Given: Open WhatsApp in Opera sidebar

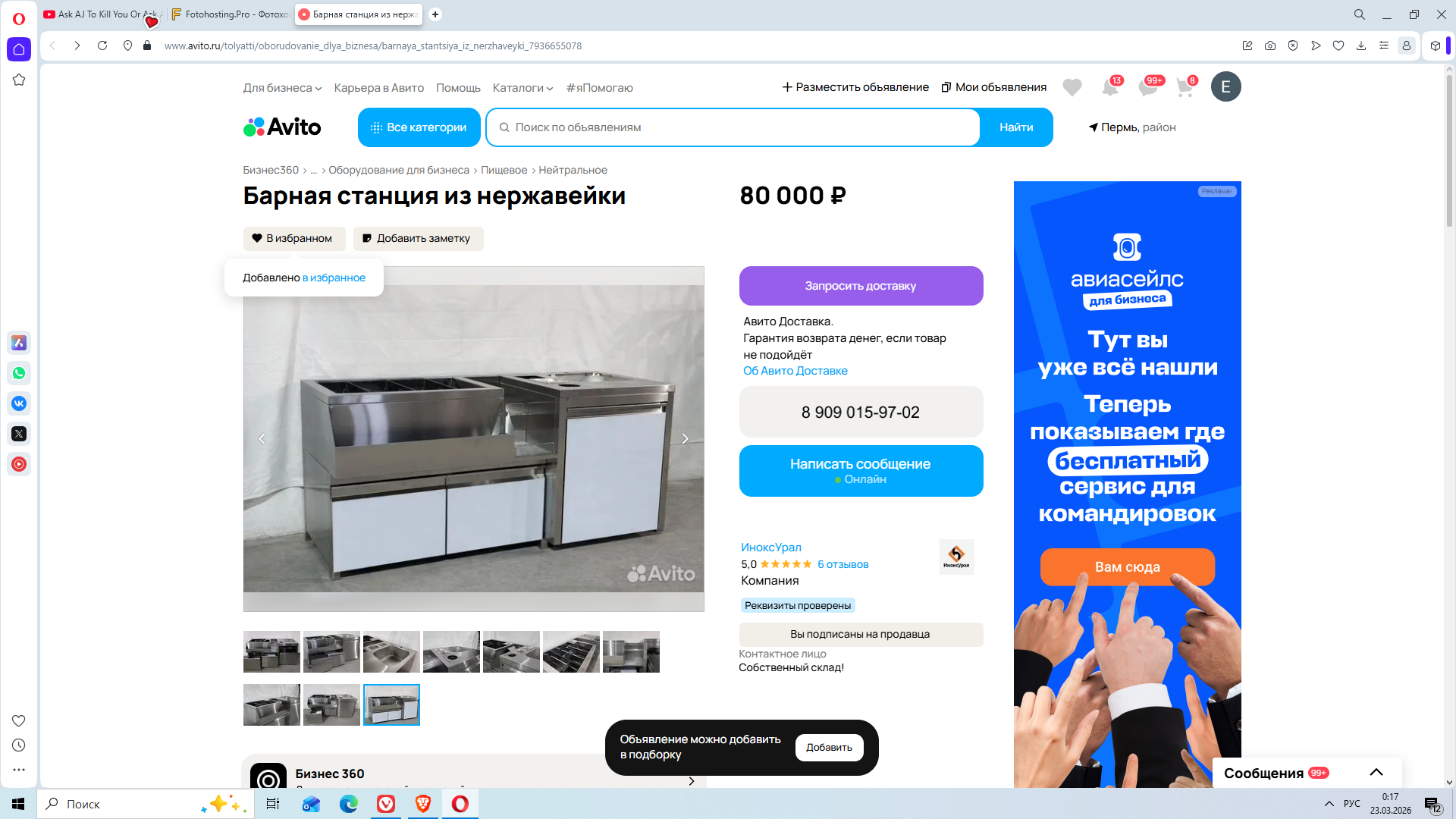Looking at the screenshot, I should tap(19, 373).
